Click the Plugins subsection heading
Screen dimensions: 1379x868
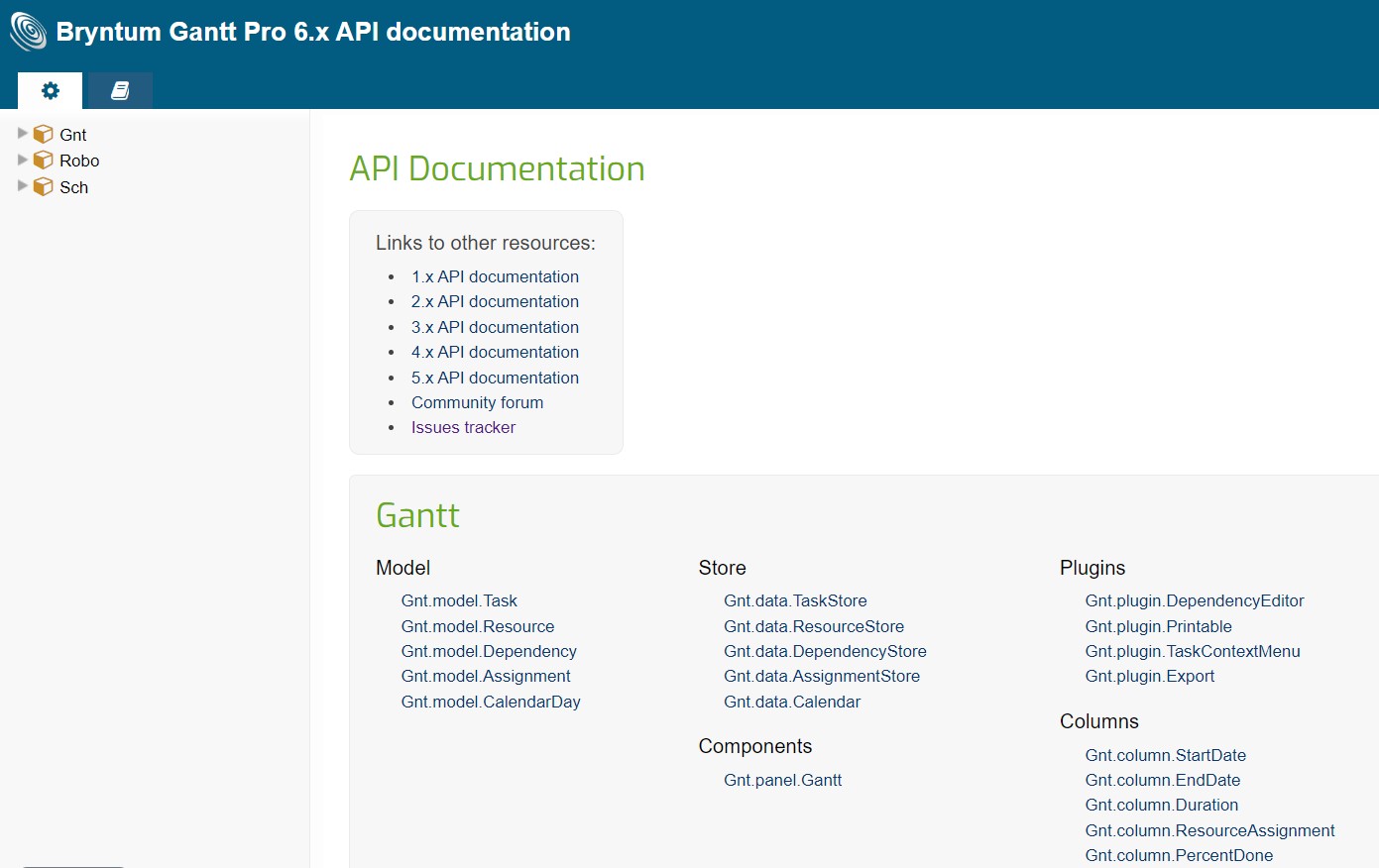(x=1092, y=568)
